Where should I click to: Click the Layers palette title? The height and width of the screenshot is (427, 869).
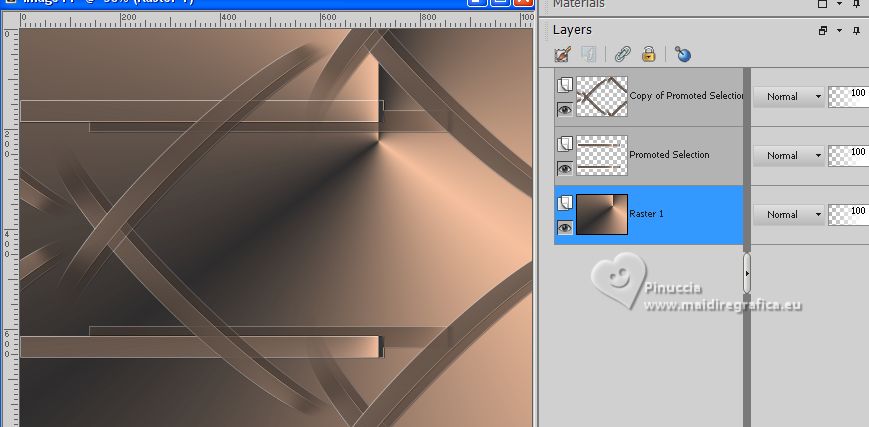coord(572,30)
